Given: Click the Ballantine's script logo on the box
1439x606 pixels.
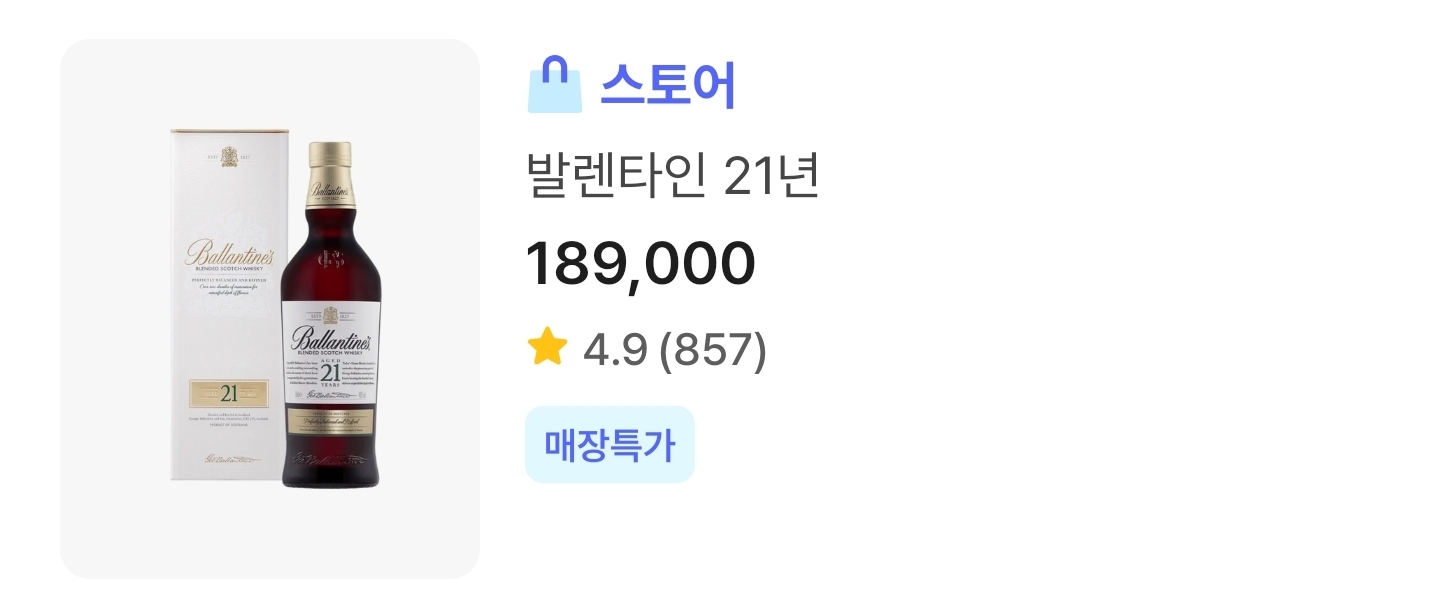Looking at the screenshot, I should coord(229,254).
